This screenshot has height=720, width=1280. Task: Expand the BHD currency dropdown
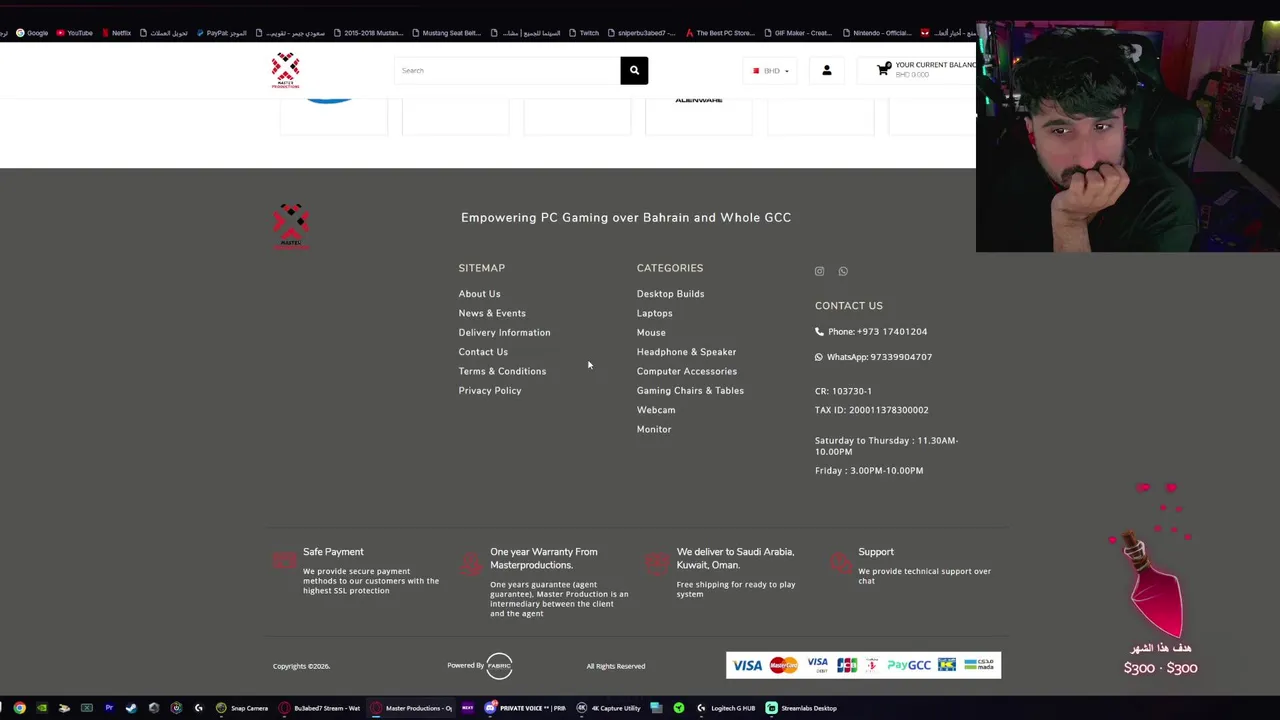[771, 70]
